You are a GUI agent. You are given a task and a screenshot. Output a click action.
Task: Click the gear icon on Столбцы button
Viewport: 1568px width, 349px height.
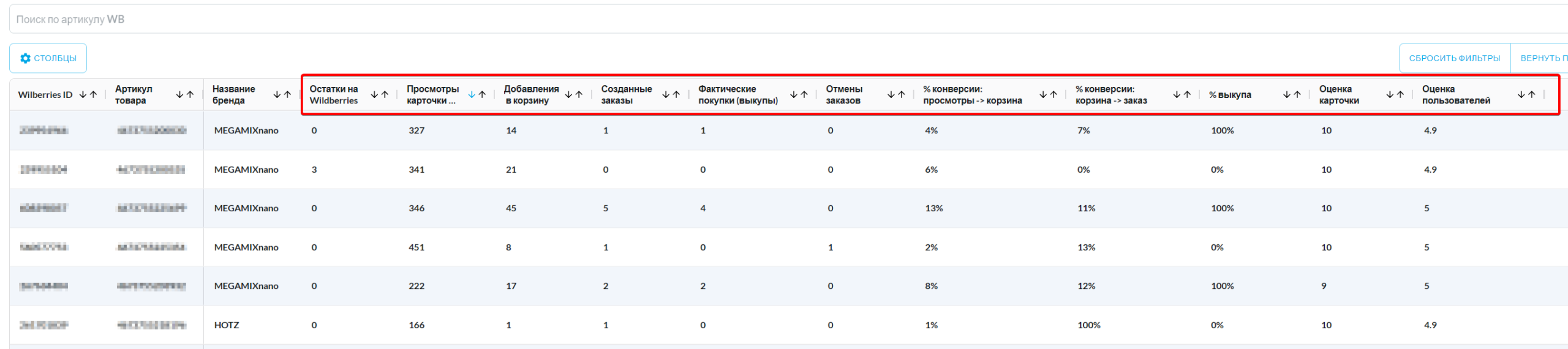pos(25,58)
